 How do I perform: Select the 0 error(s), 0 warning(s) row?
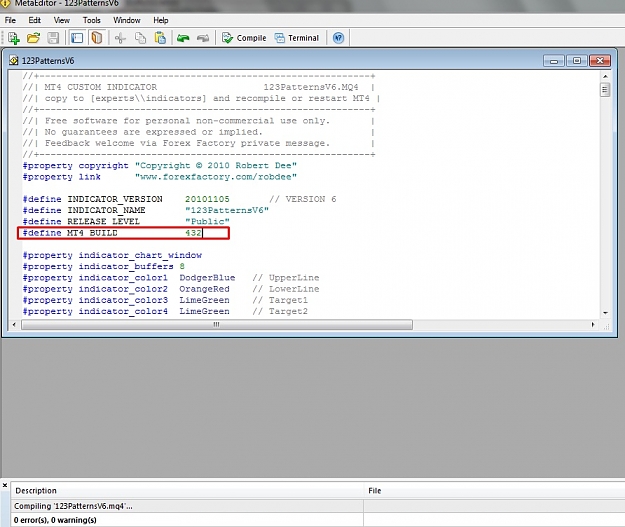pyautogui.click(x=318, y=520)
